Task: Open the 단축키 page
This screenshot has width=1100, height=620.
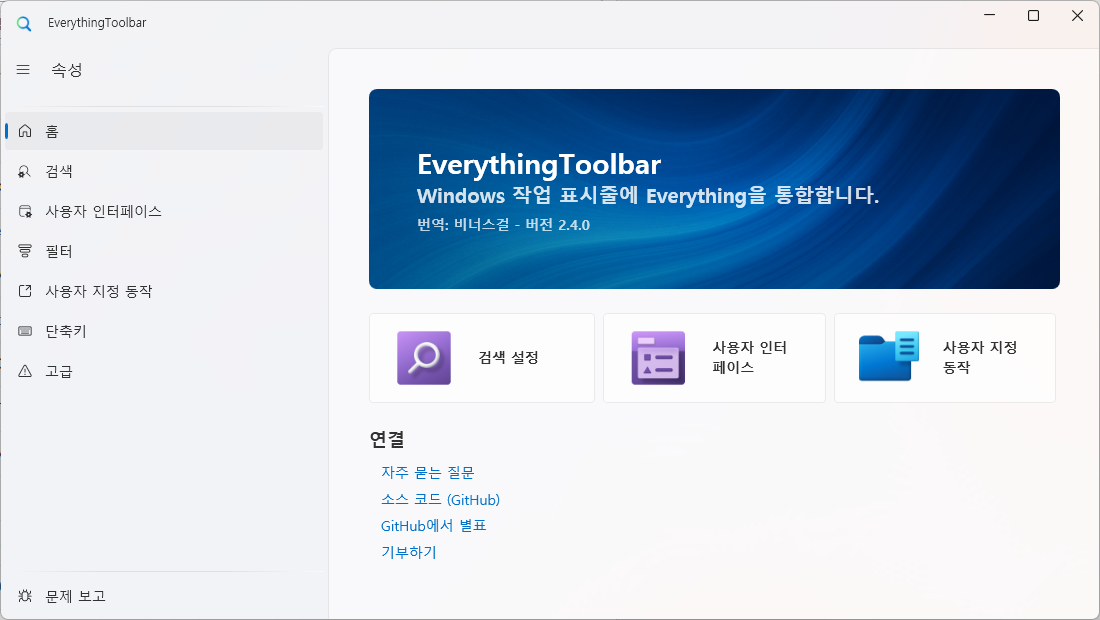Action: tap(163, 331)
